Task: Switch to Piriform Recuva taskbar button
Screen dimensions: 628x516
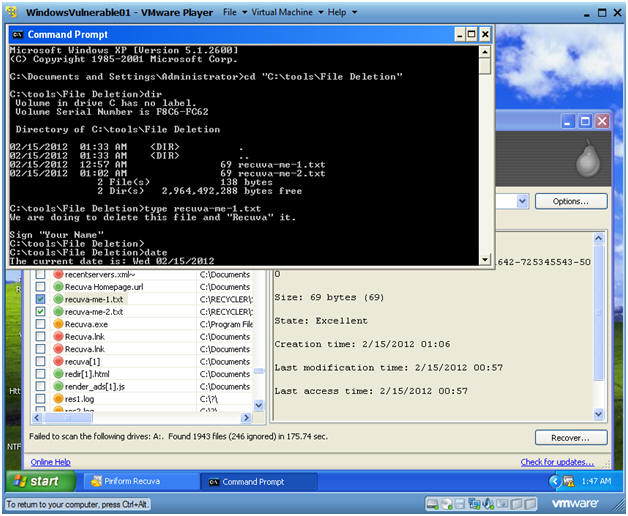Action: [x=141, y=481]
